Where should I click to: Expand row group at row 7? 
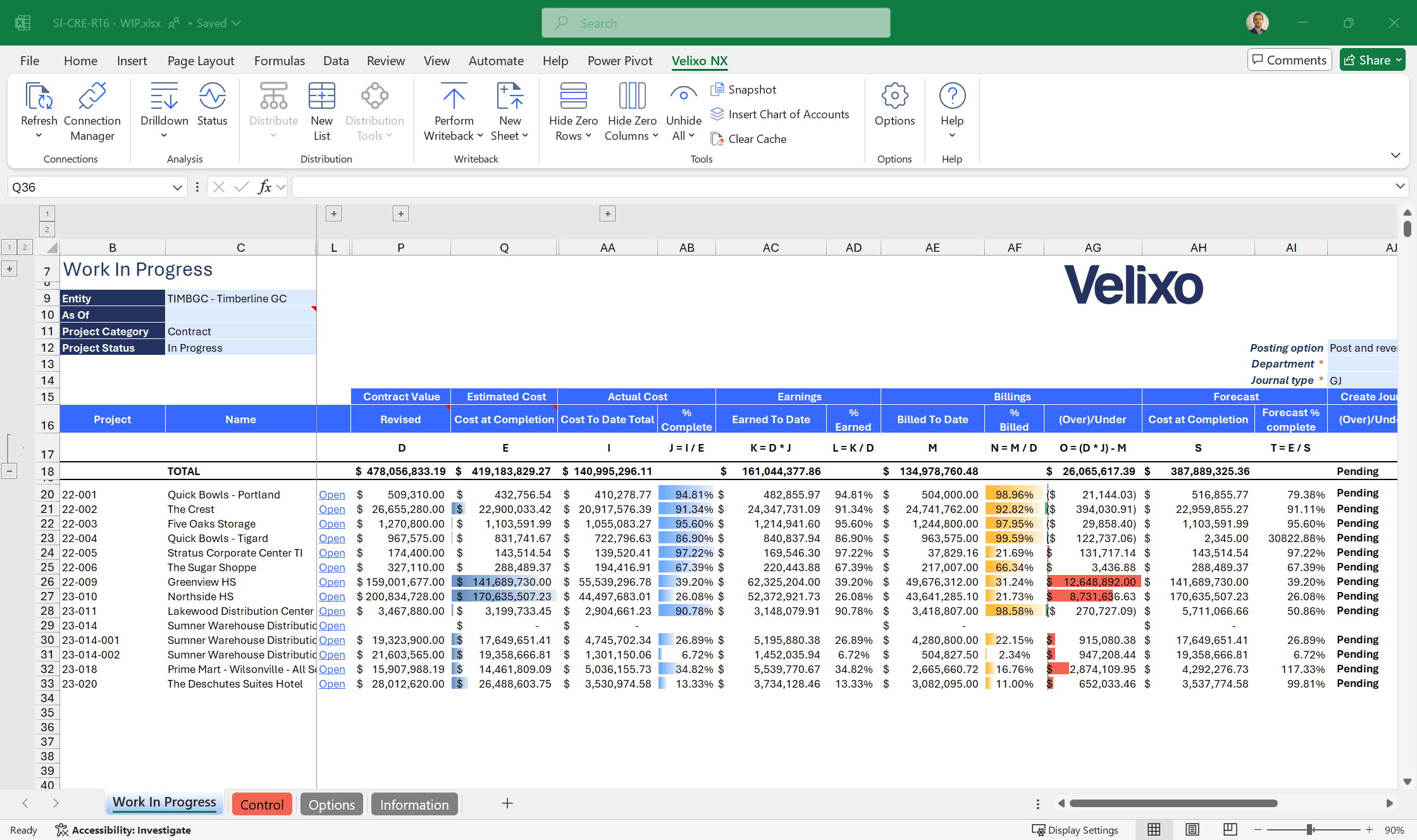(9, 269)
